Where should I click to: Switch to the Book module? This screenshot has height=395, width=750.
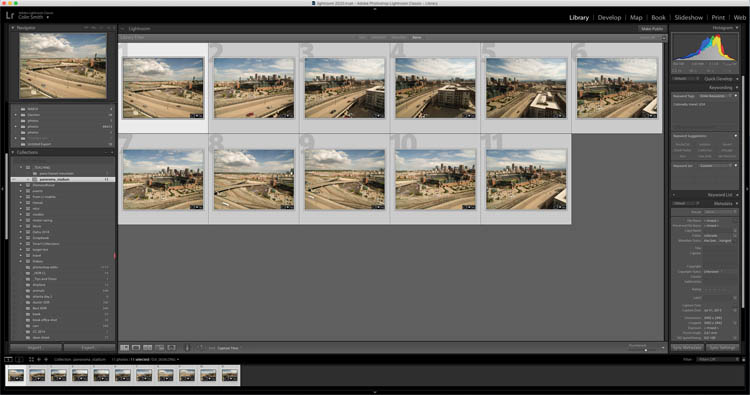point(658,17)
